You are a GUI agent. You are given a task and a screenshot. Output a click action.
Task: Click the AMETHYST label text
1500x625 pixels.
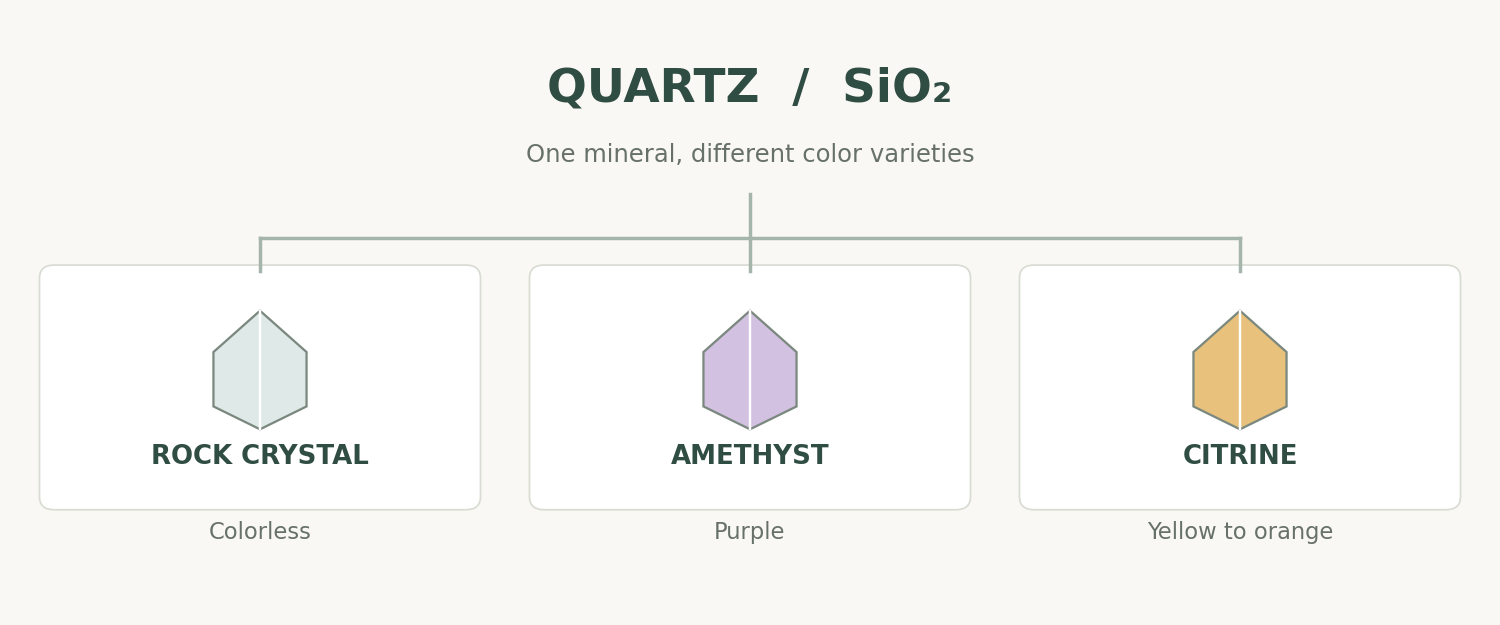tap(750, 456)
